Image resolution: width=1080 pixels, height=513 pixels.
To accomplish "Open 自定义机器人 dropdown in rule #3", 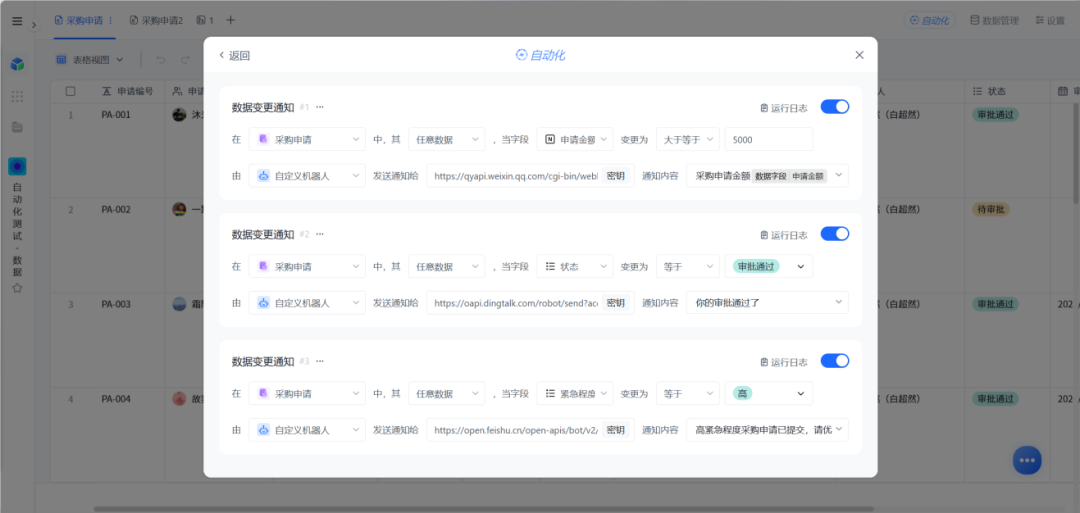I will coord(307,430).
